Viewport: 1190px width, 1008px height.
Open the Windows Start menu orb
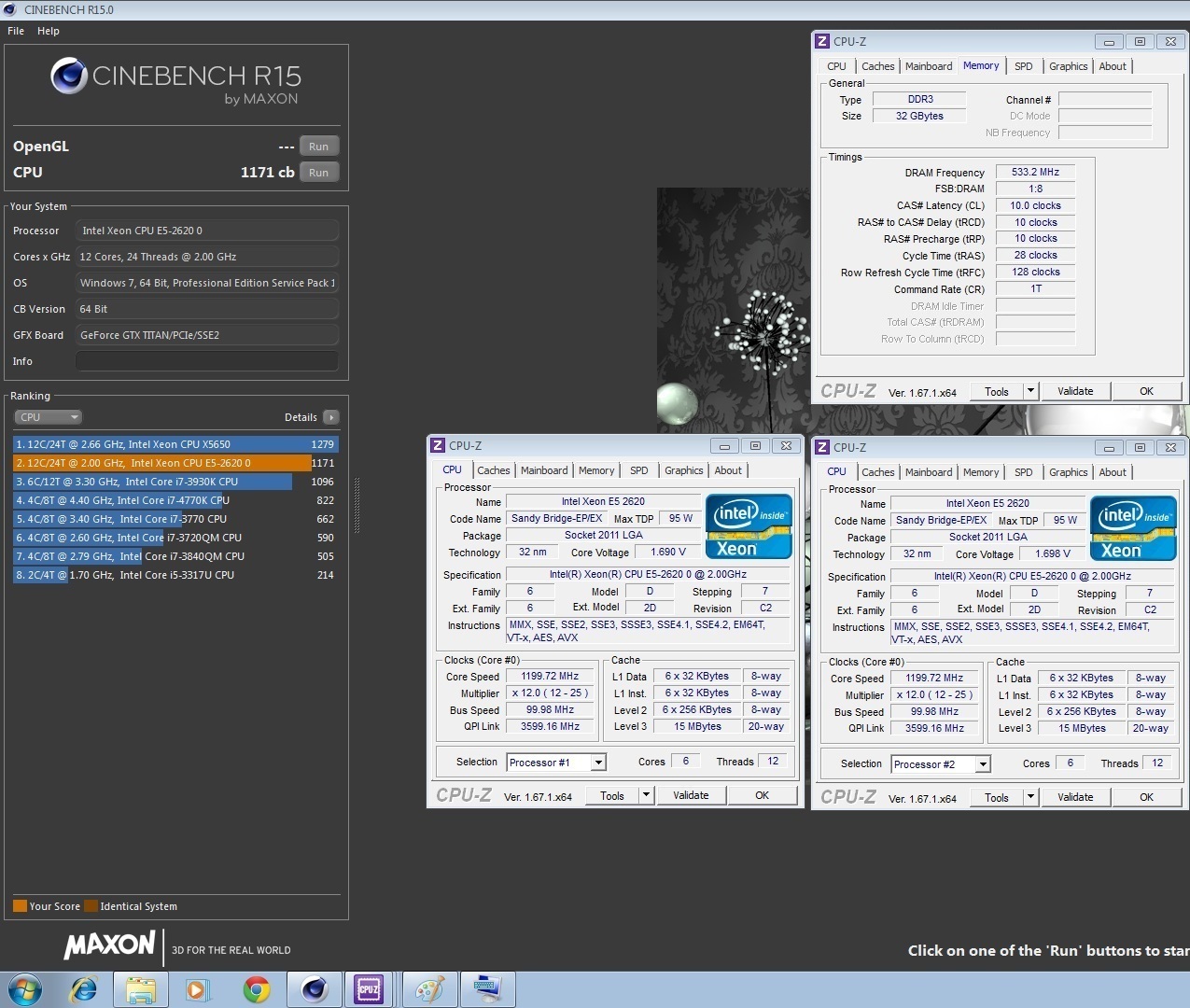click(x=25, y=989)
